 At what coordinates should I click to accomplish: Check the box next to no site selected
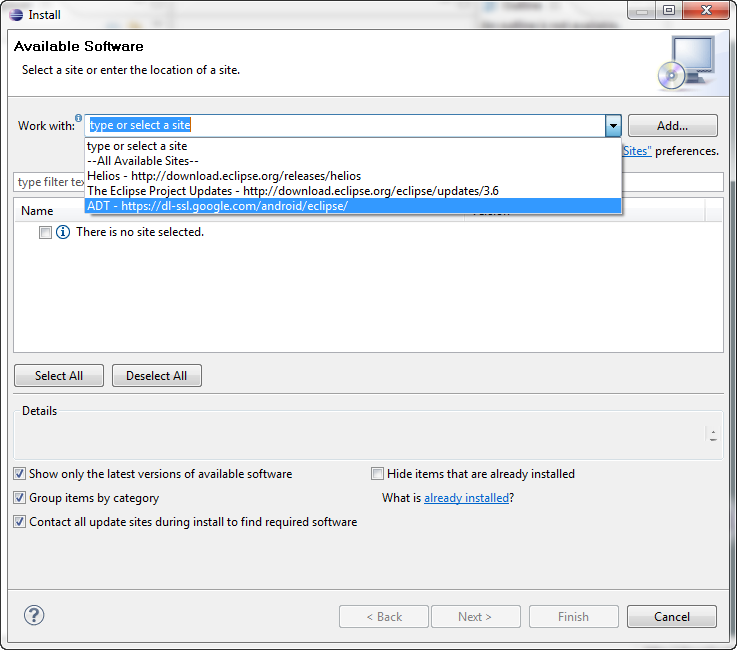[45, 232]
